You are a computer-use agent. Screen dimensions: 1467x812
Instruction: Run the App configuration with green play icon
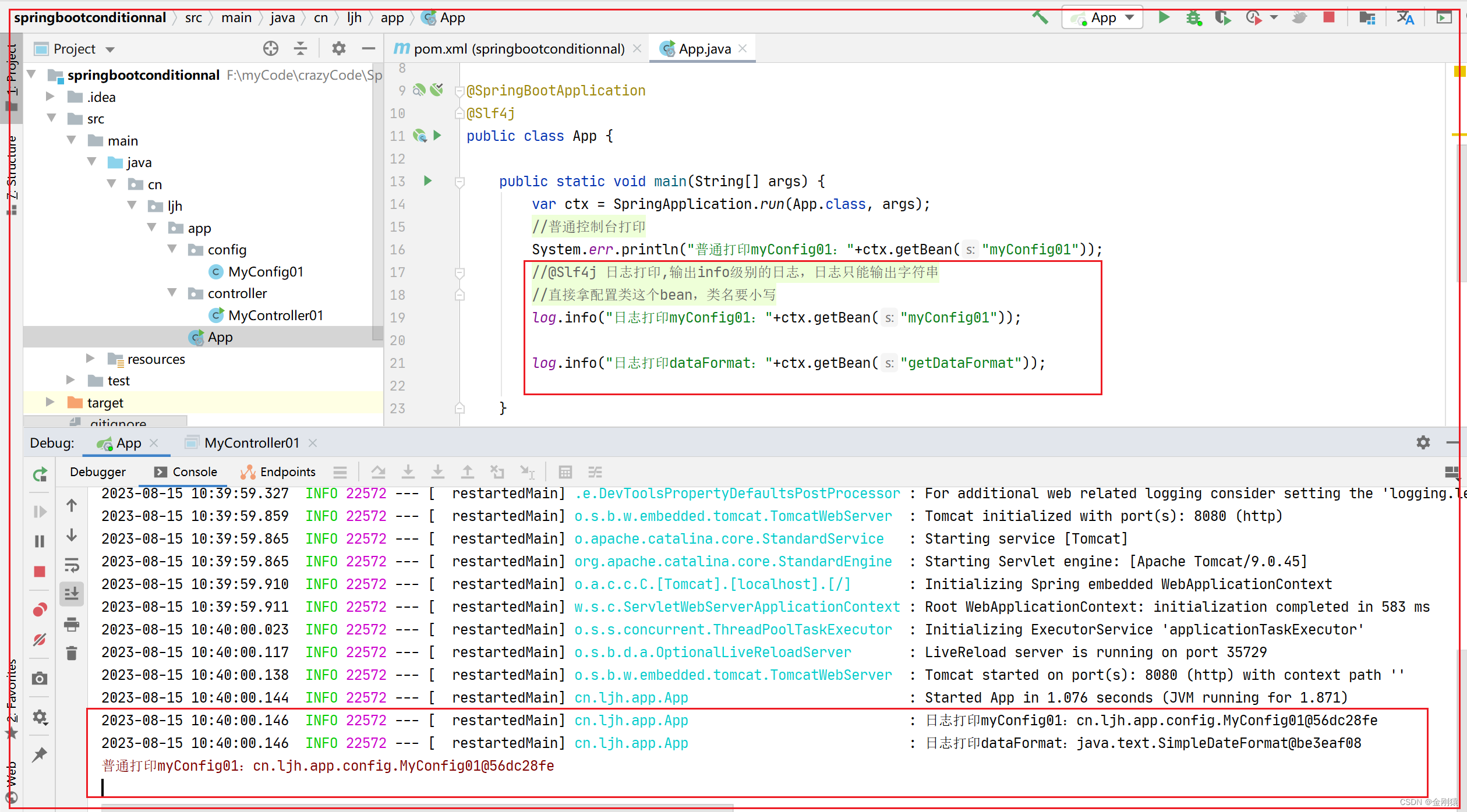click(x=1164, y=17)
